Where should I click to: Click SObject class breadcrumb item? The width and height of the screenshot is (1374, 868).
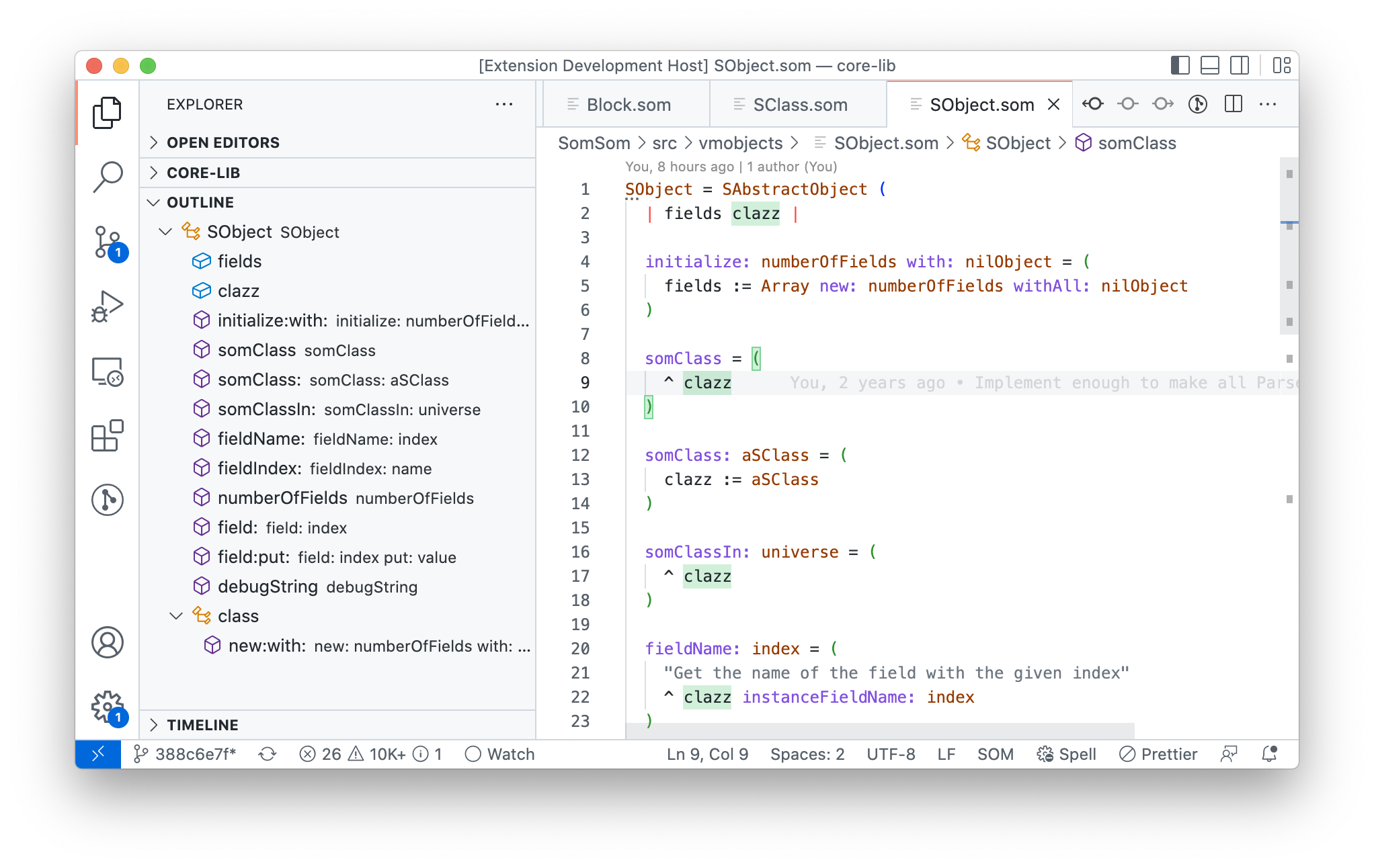pos(1006,143)
